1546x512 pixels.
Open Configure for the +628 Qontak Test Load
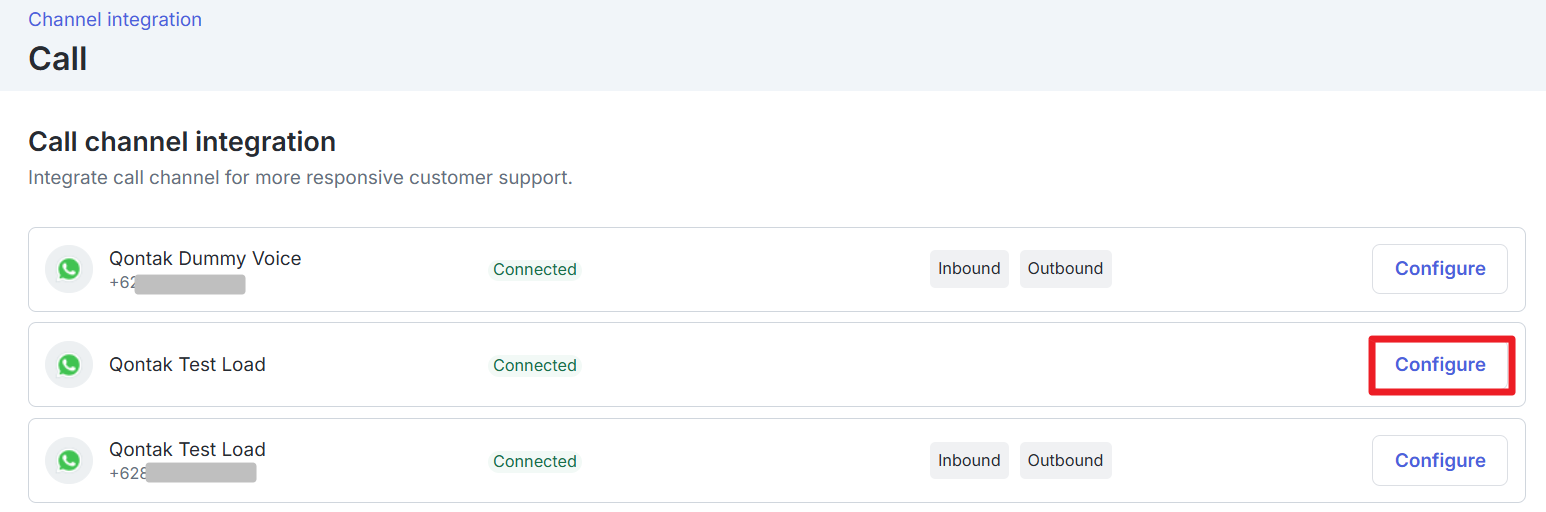click(x=1439, y=461)
